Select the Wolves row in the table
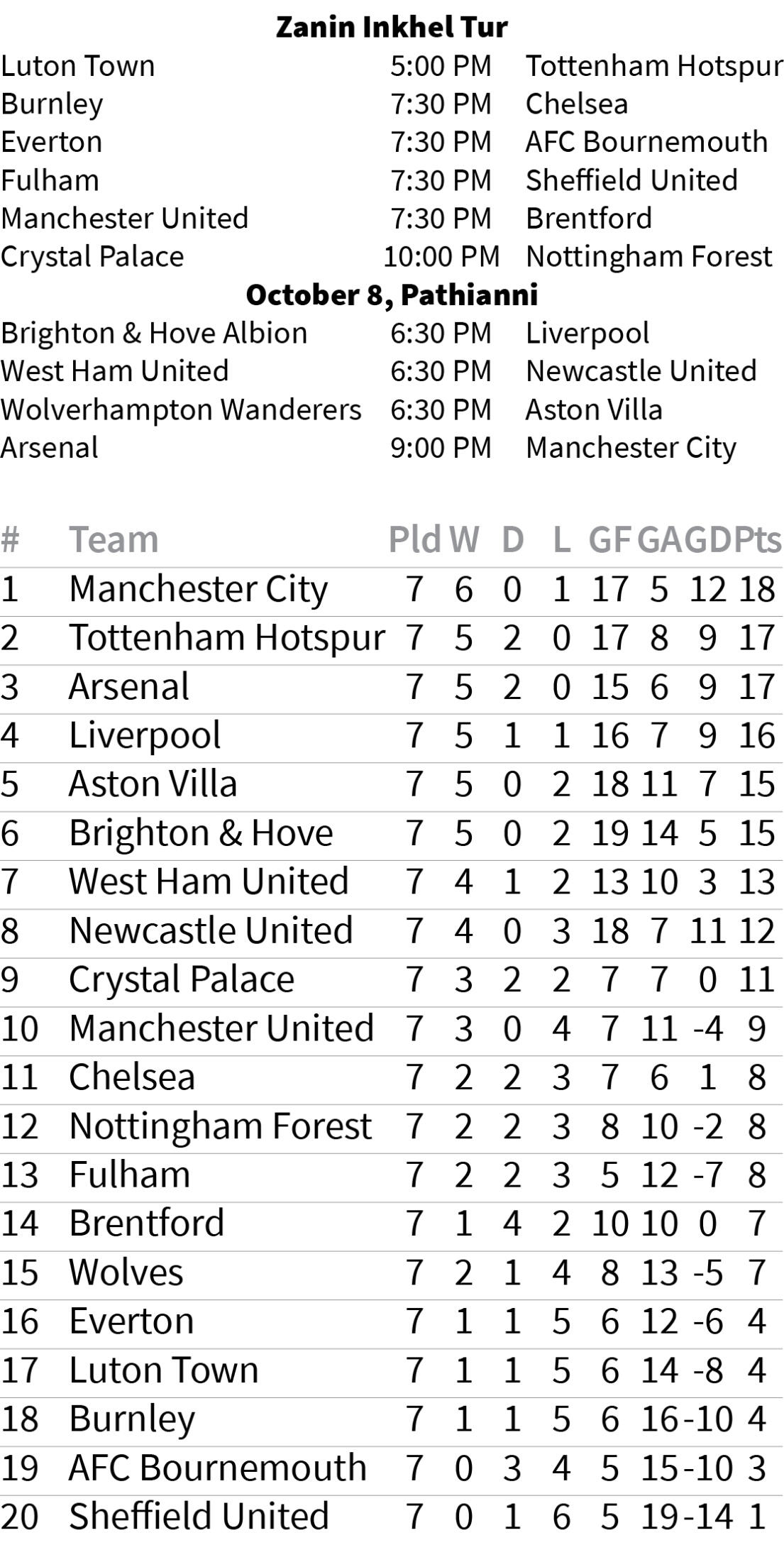 tap(392, 1273)
